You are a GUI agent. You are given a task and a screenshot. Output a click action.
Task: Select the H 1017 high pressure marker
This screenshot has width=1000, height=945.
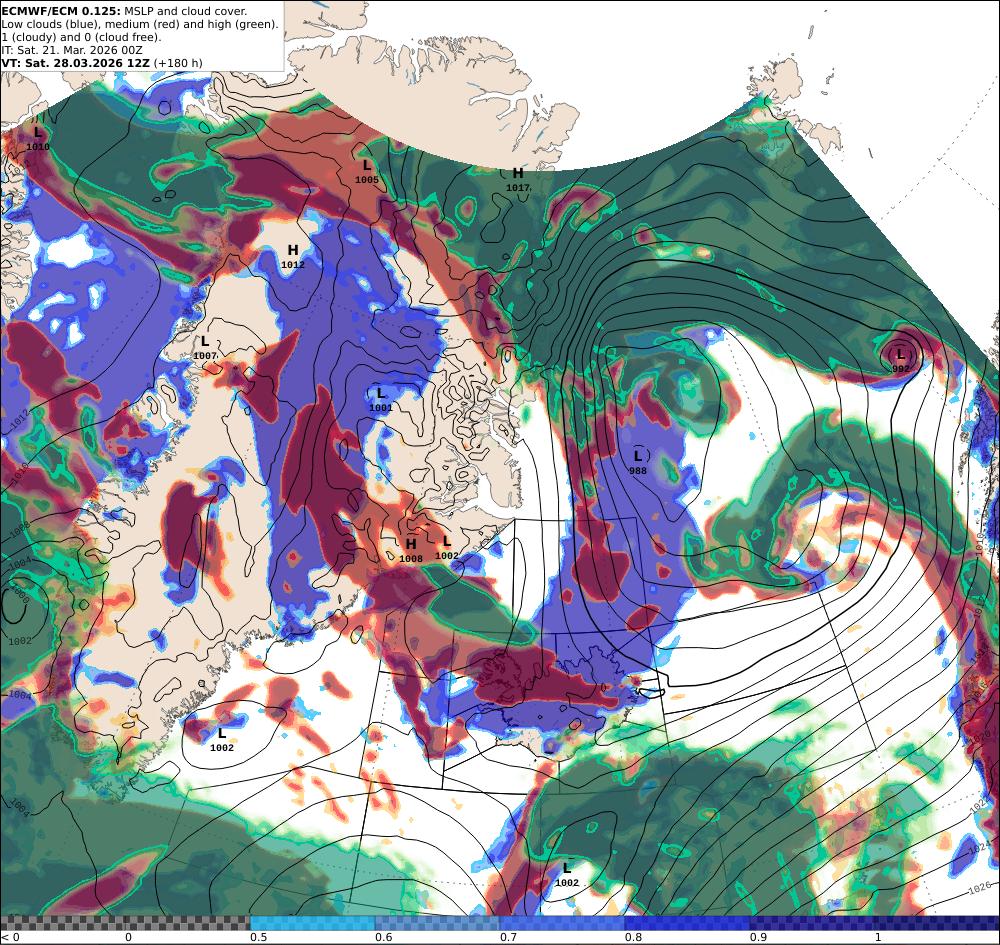coord(518,180)
